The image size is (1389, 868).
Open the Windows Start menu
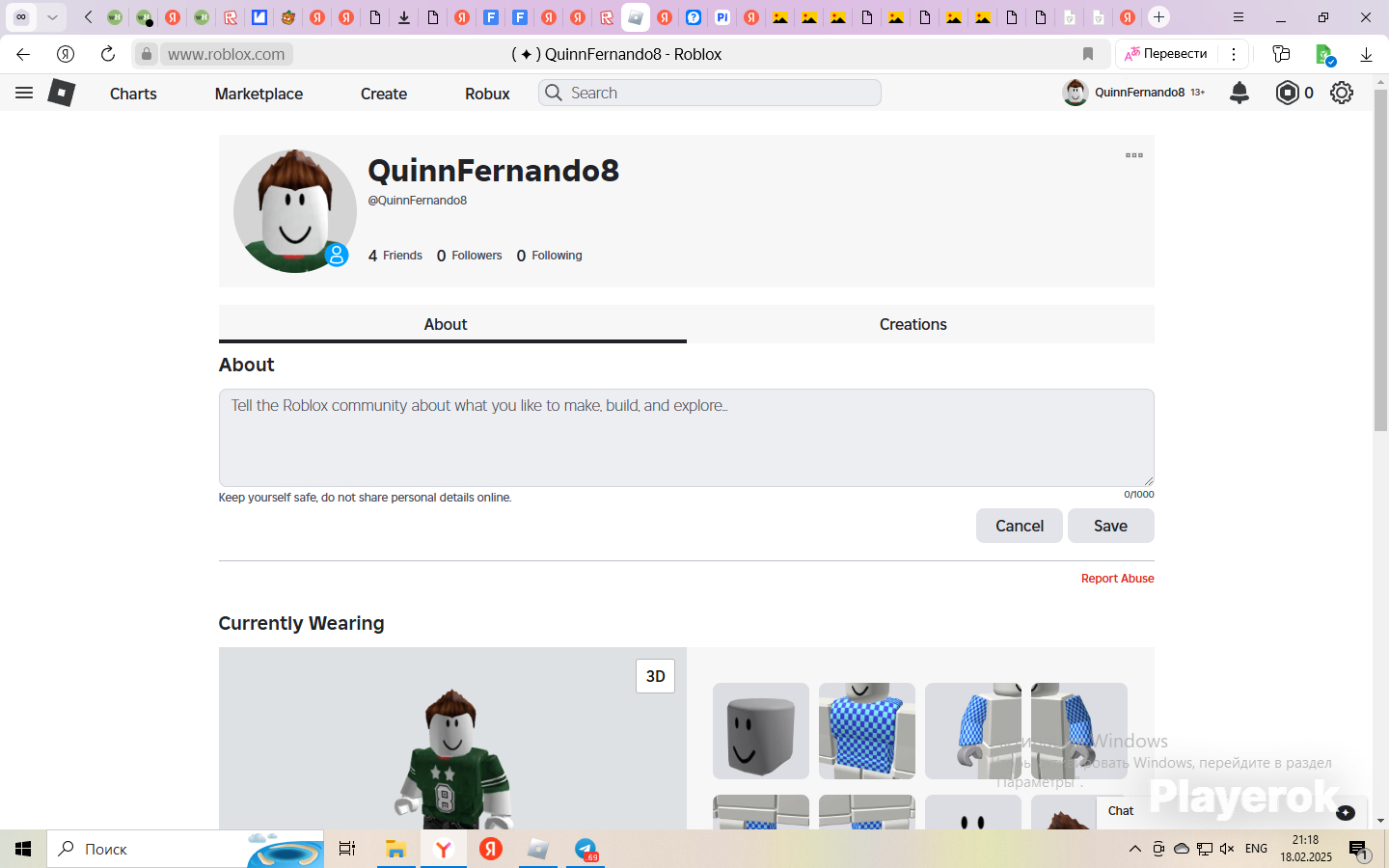[x=23, y=849]
